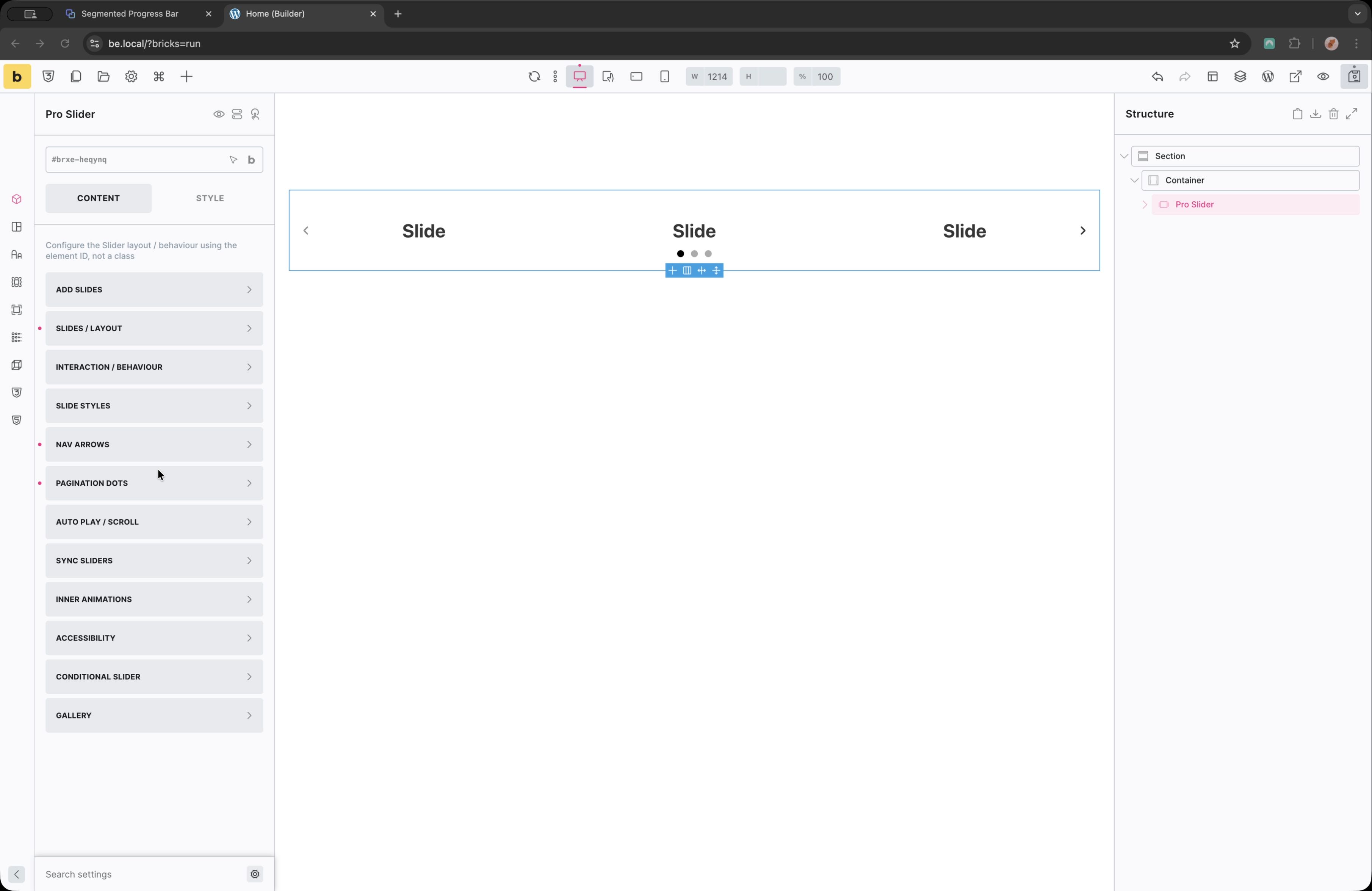
Task: Switch to Segmented Progress Bar browser tab
Action: (x=130, y=14)
